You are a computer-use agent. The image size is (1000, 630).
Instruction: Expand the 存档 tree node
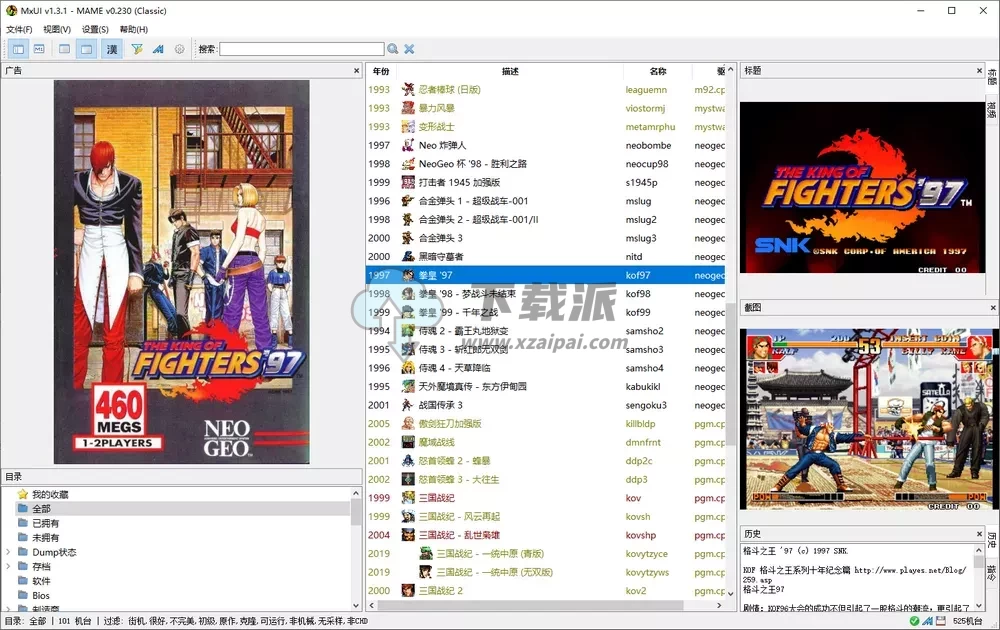(x=8, y=566)
